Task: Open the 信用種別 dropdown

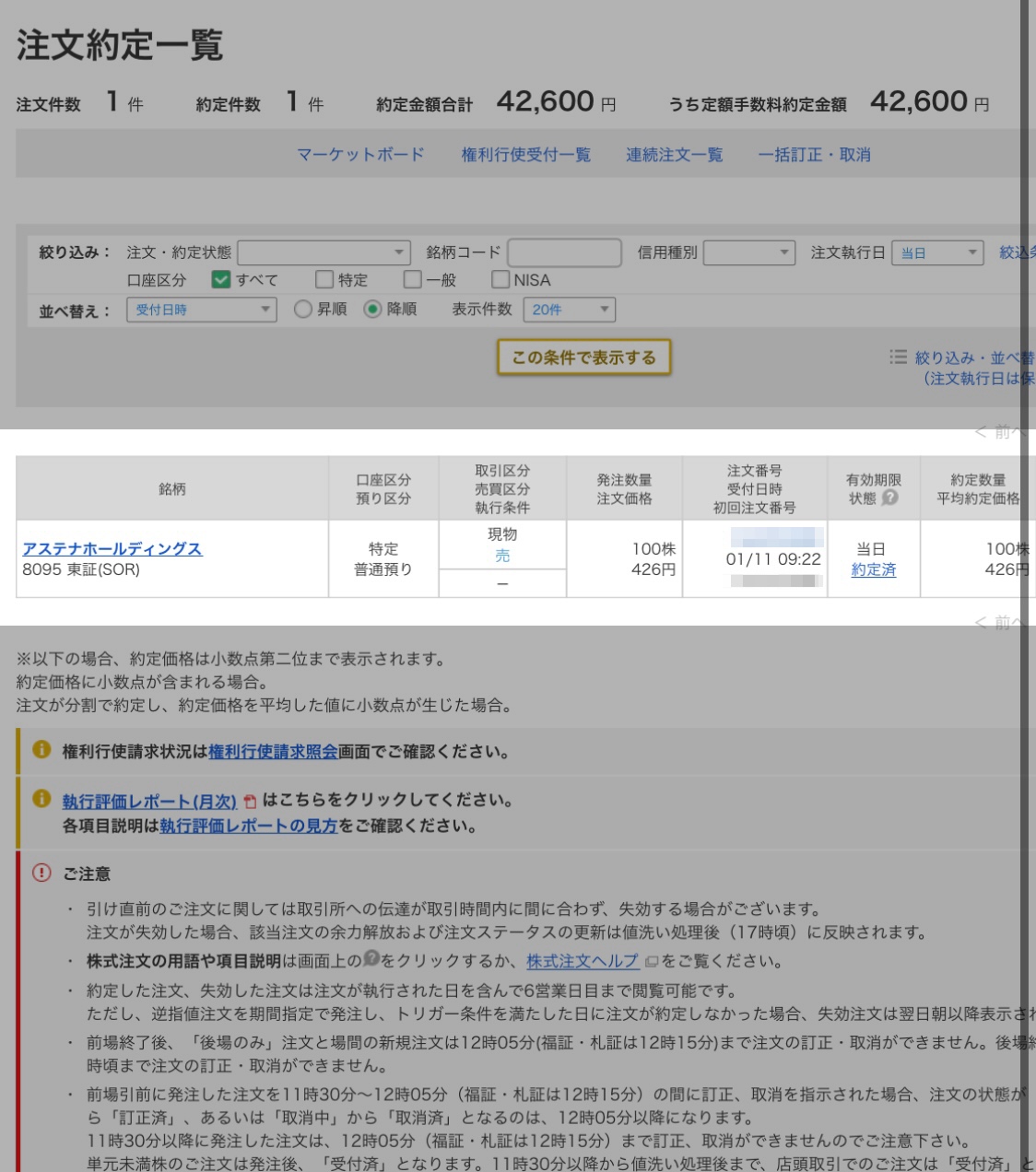Action: point(748,252)
